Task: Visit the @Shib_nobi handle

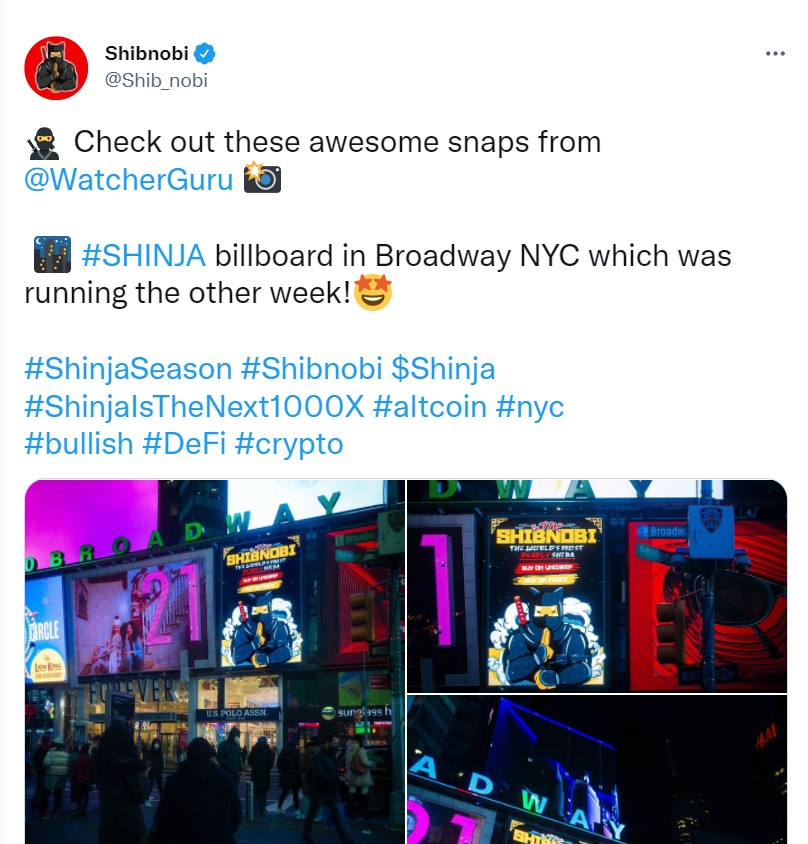Action: coord(156,80)
